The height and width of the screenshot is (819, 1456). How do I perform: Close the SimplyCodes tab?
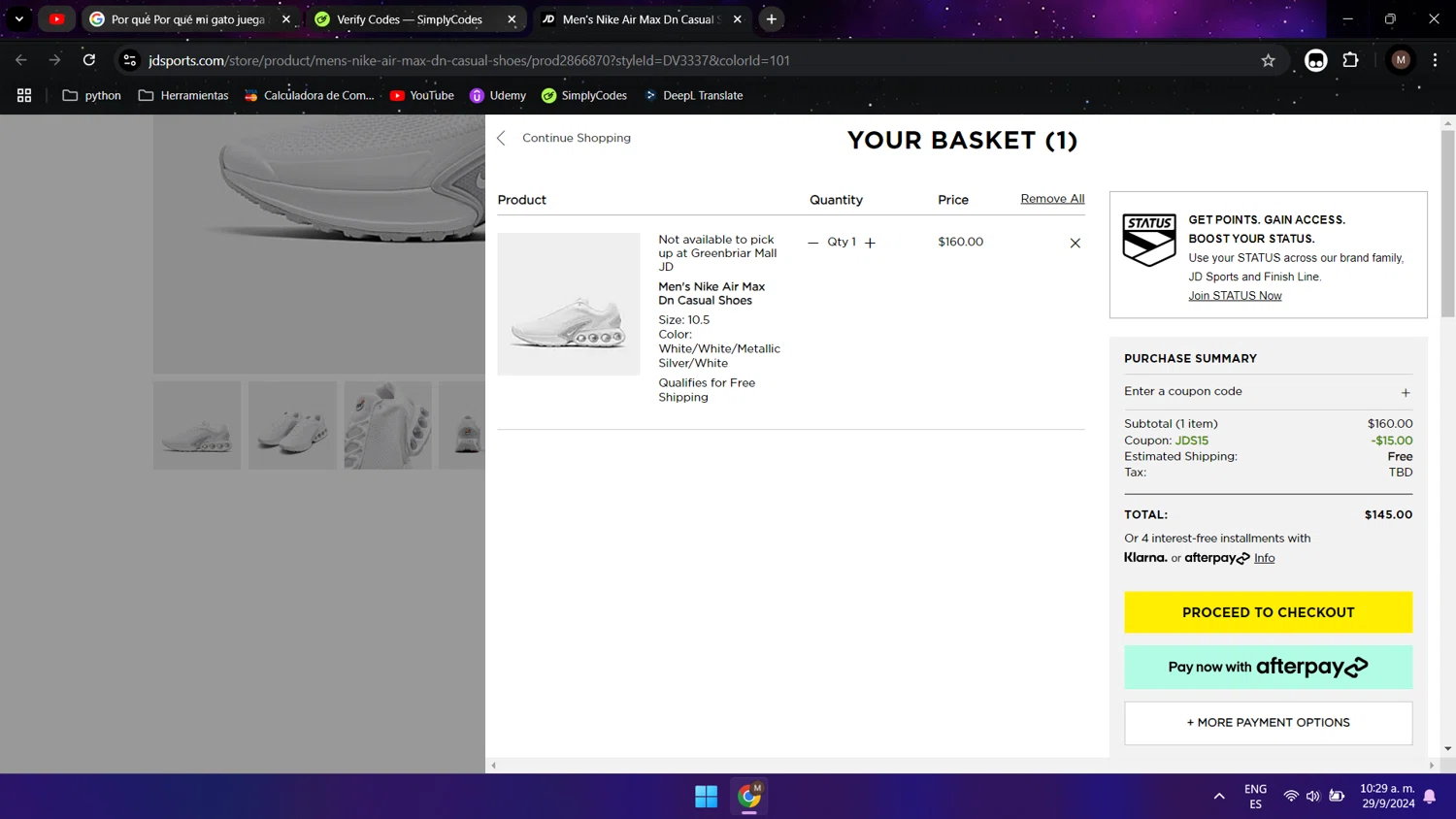[x=512, y=19]
